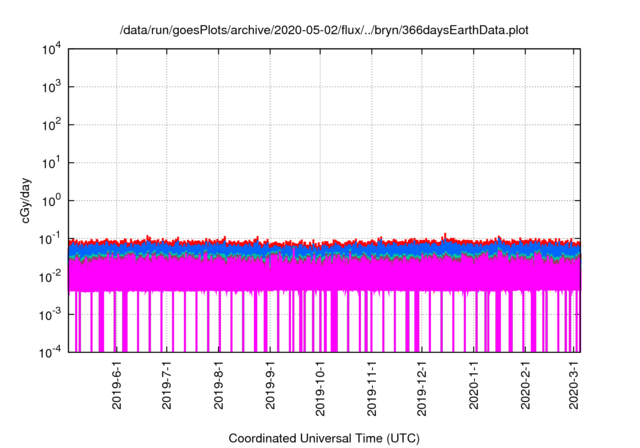640x448 pixels.
Task: Click the Coordinated Universal Time (UTC) label
Action: tap(324, 438)
